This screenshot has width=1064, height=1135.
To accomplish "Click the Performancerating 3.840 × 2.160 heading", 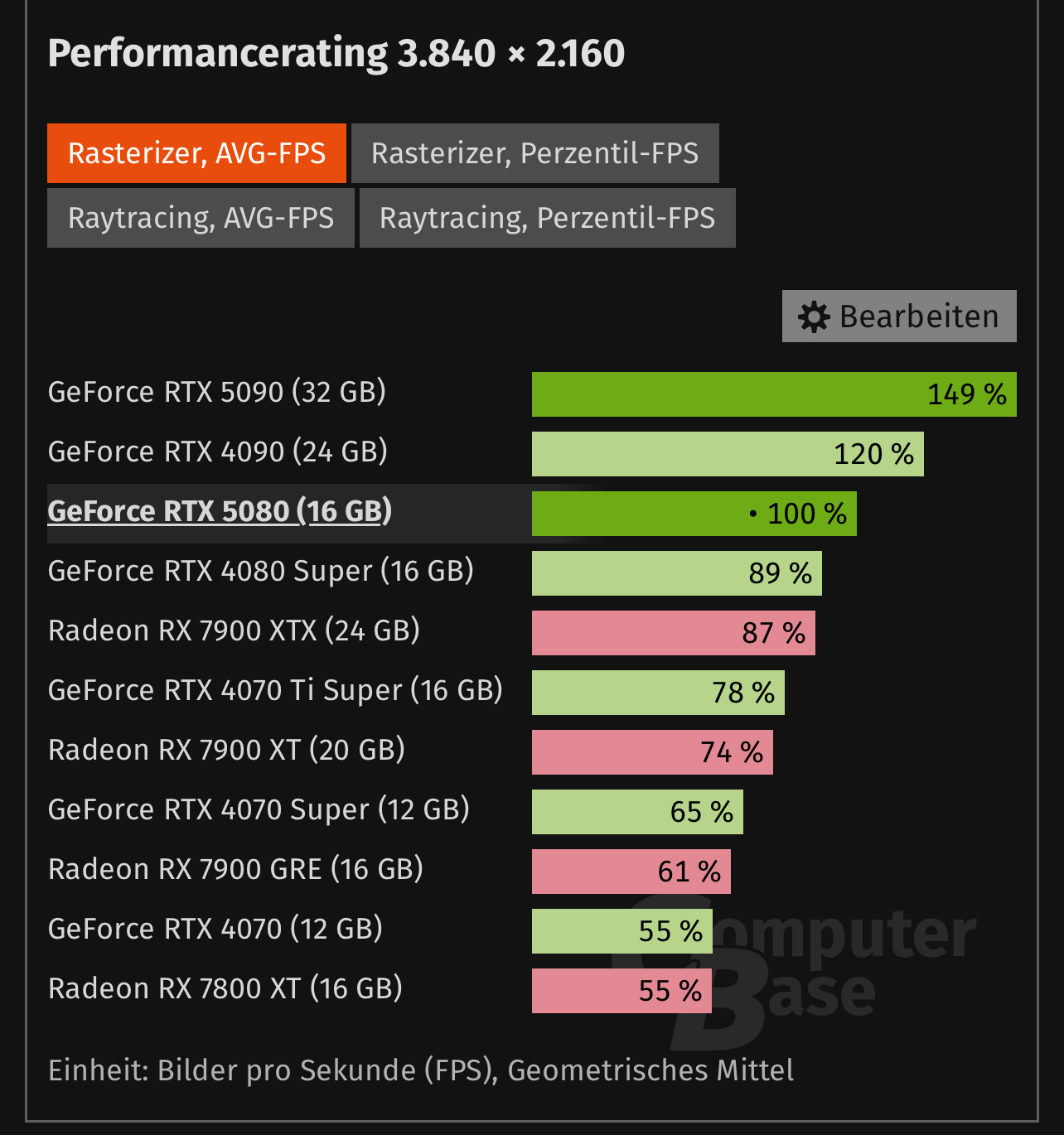I will point(336,54).
